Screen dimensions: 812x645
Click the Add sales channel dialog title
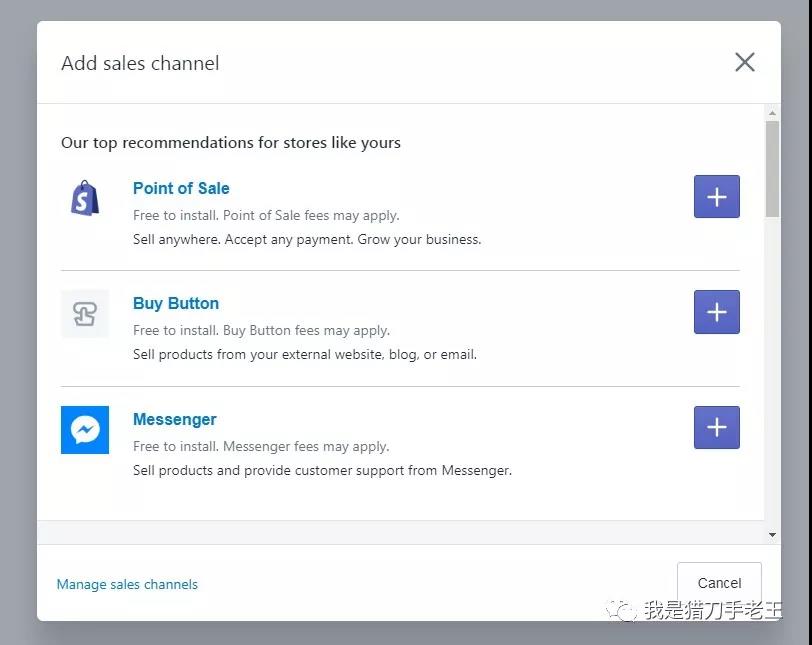(x=140, y=63)
